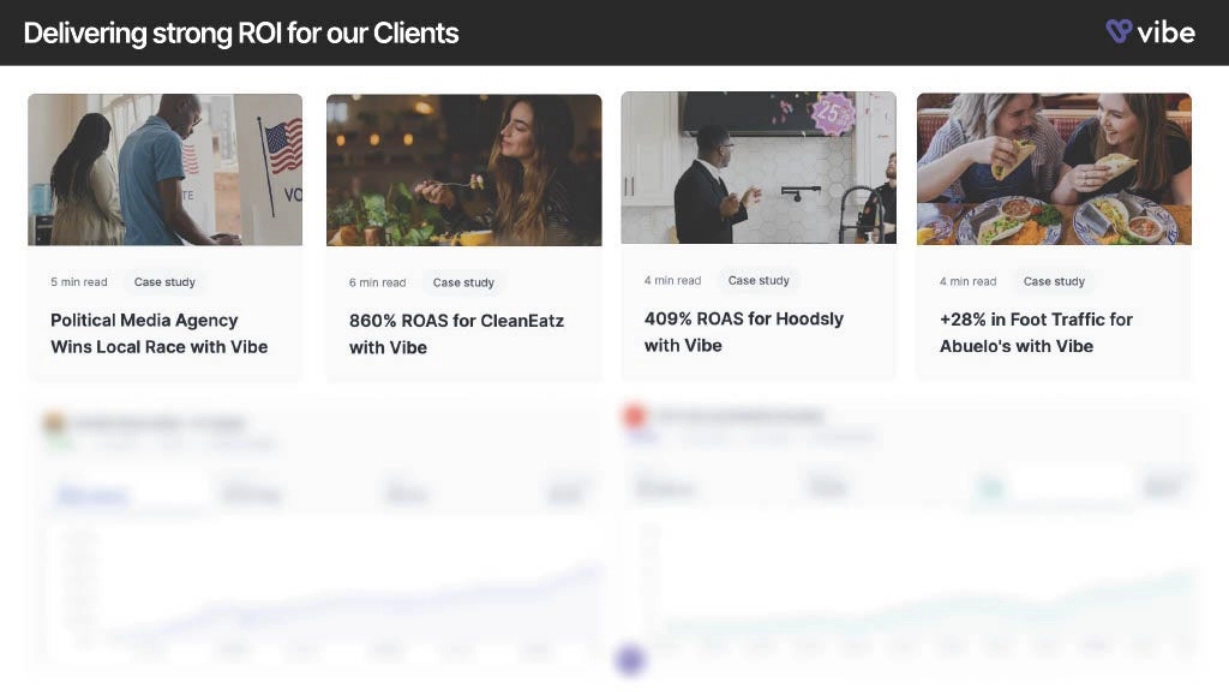Click the blurred red circle icon above right chart
1229x692 pixels.
[634, 416]
